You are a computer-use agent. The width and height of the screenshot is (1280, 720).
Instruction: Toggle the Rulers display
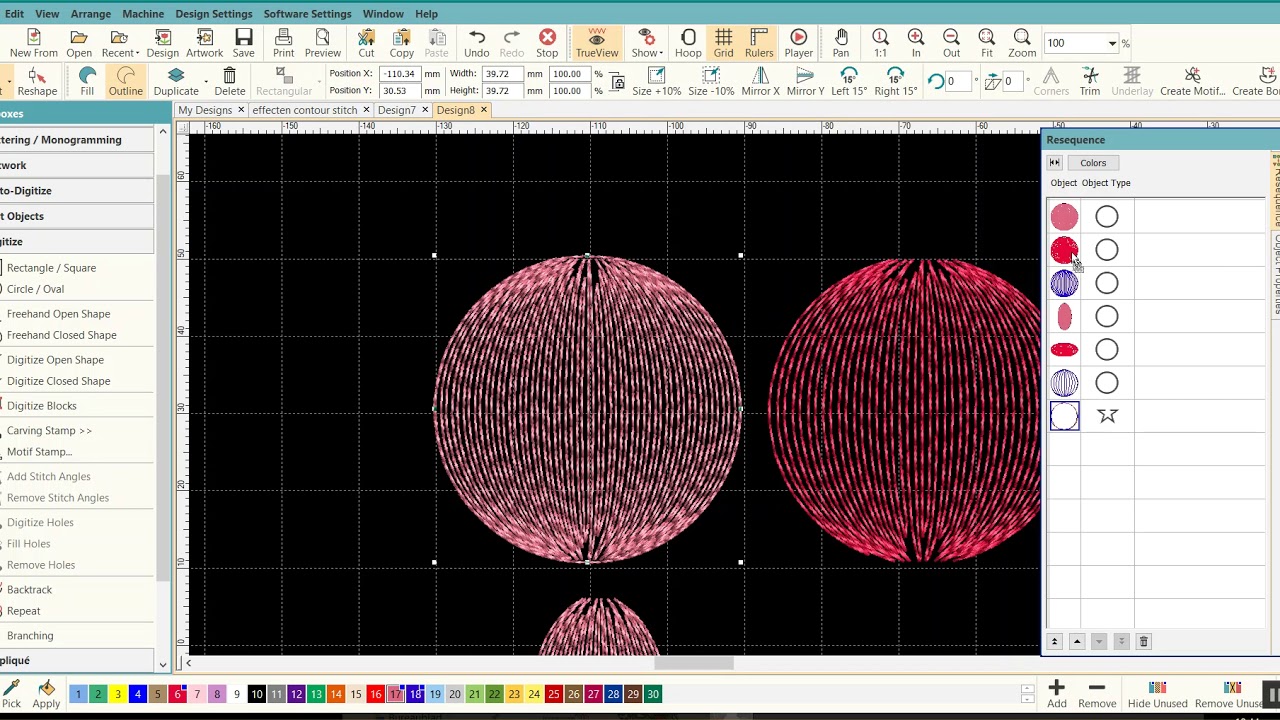point(759,43)
